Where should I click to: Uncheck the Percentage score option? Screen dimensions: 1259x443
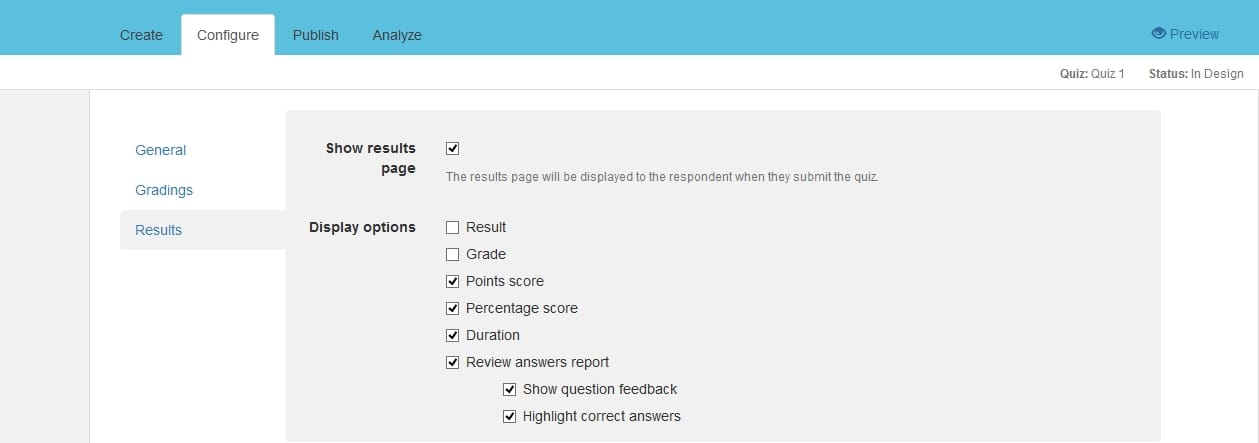(x=453, y=308)
